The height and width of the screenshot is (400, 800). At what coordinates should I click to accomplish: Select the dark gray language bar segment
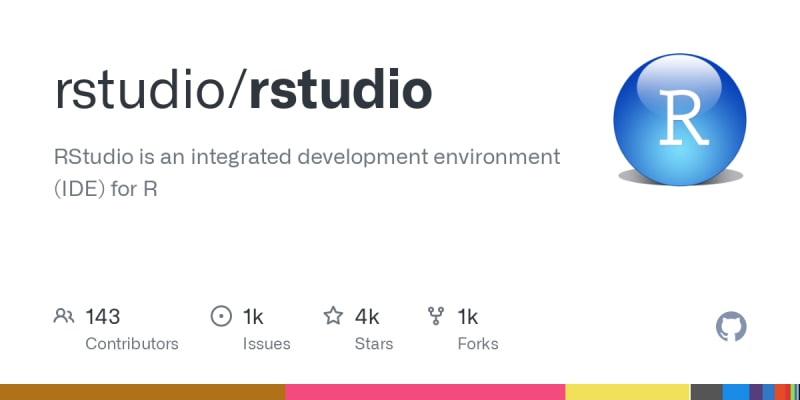pyautogui.click(x=707, y=392)
